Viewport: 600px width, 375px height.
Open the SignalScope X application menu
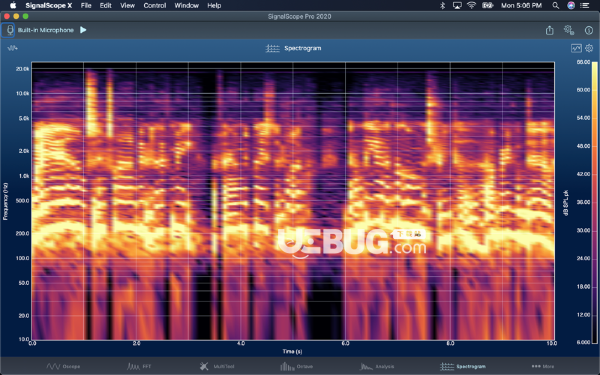click(x=49, y=5)
